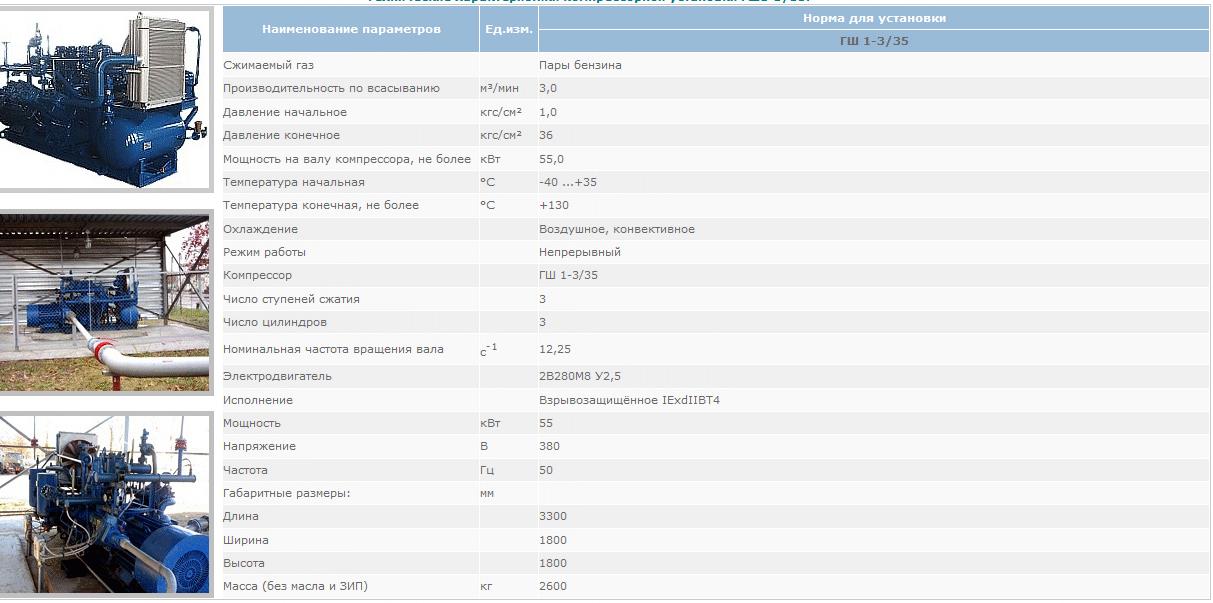1213x603 pixels.
Task: Select the 'Напряжение' row label
Action: tap(259, 446)
